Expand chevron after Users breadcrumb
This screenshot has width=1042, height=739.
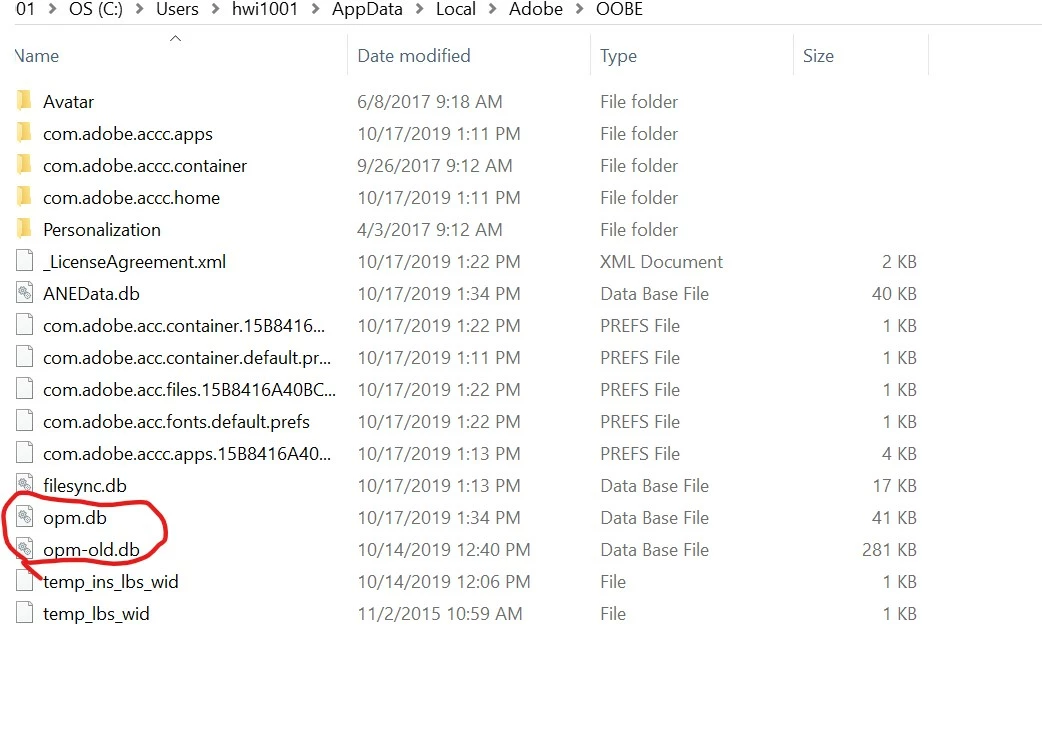click(215, 9)
